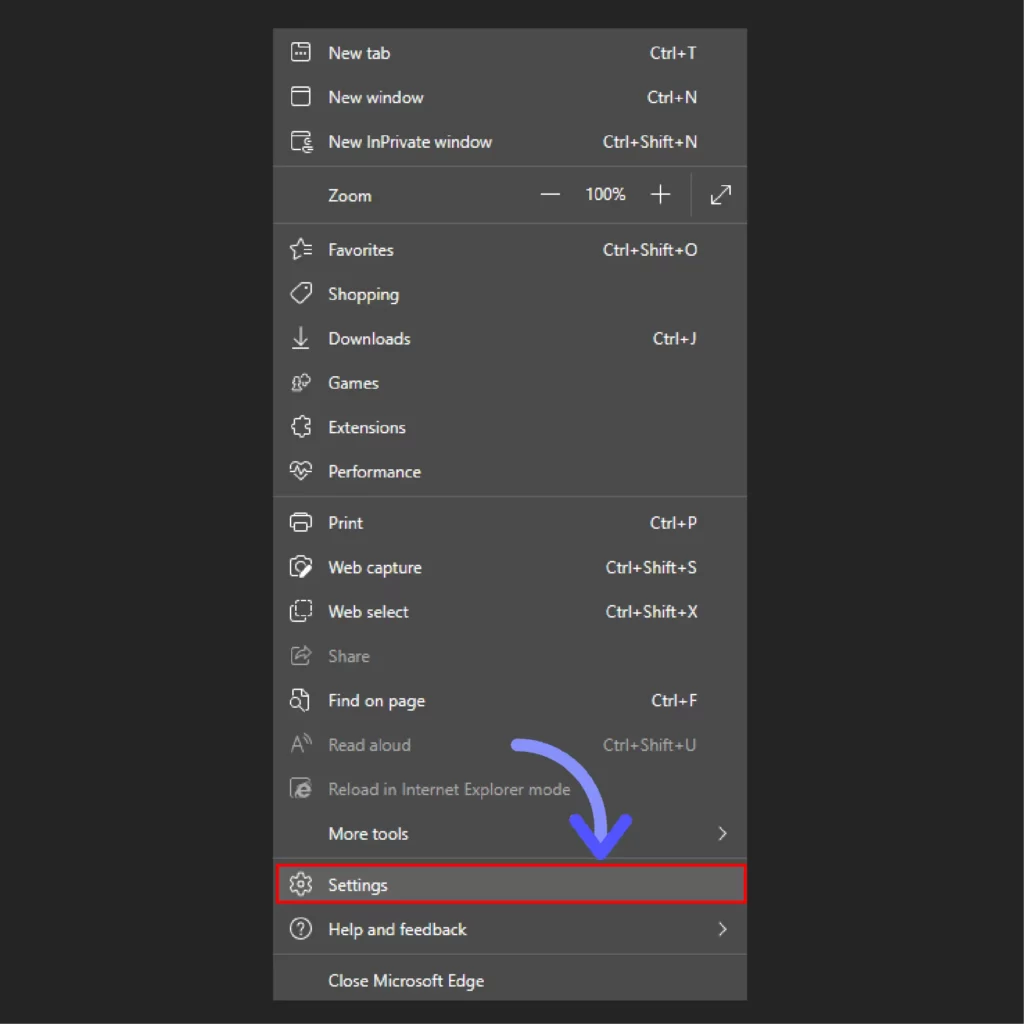1024x1024 pixels.
Task: Open a New tab from the menu
Action: pos(509,53)
